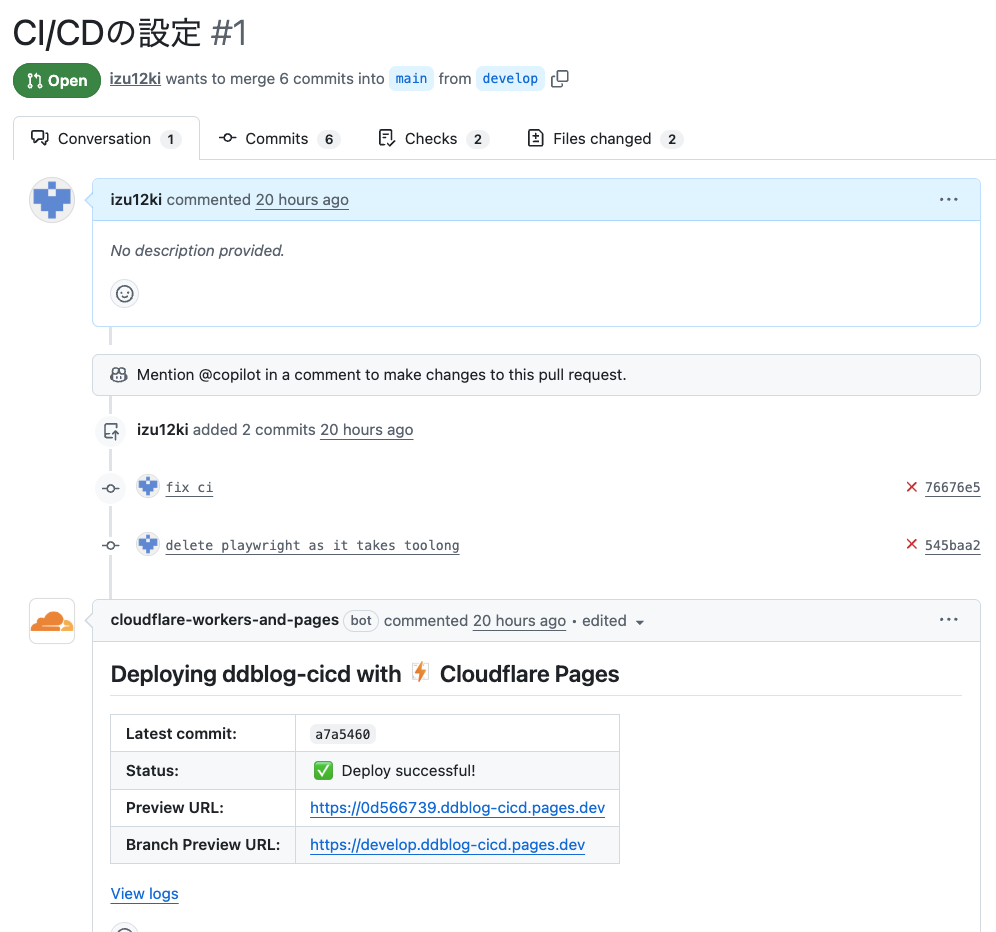The width and height of the screenshot is (996, 932).
Task: Open commit hash 76676e5
Action: (952, 488)
